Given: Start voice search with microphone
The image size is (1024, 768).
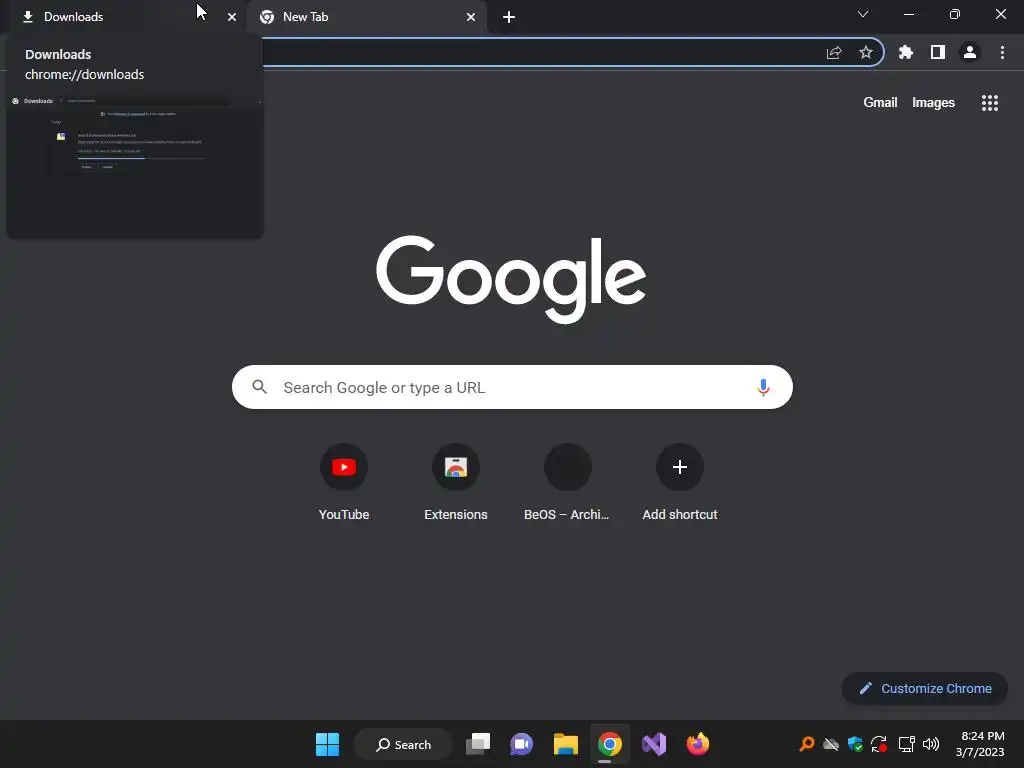Looking at the screenshot, I should (x=763, y=387).
